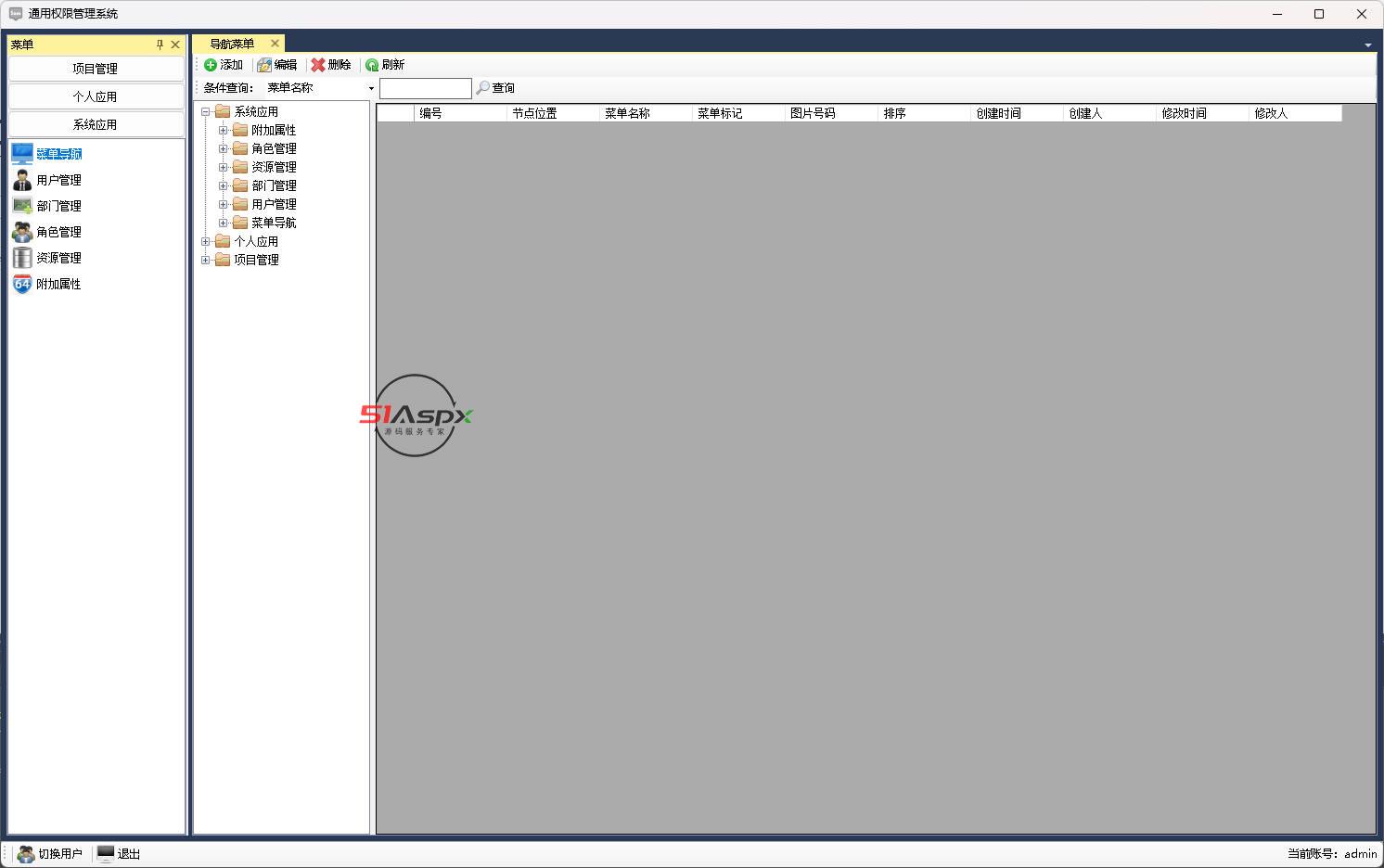The width and height of the screenshot is (1384, 868).
Task: Open the 系统应用 menu group
Action: pyautogui.click(x=96, y=124)
